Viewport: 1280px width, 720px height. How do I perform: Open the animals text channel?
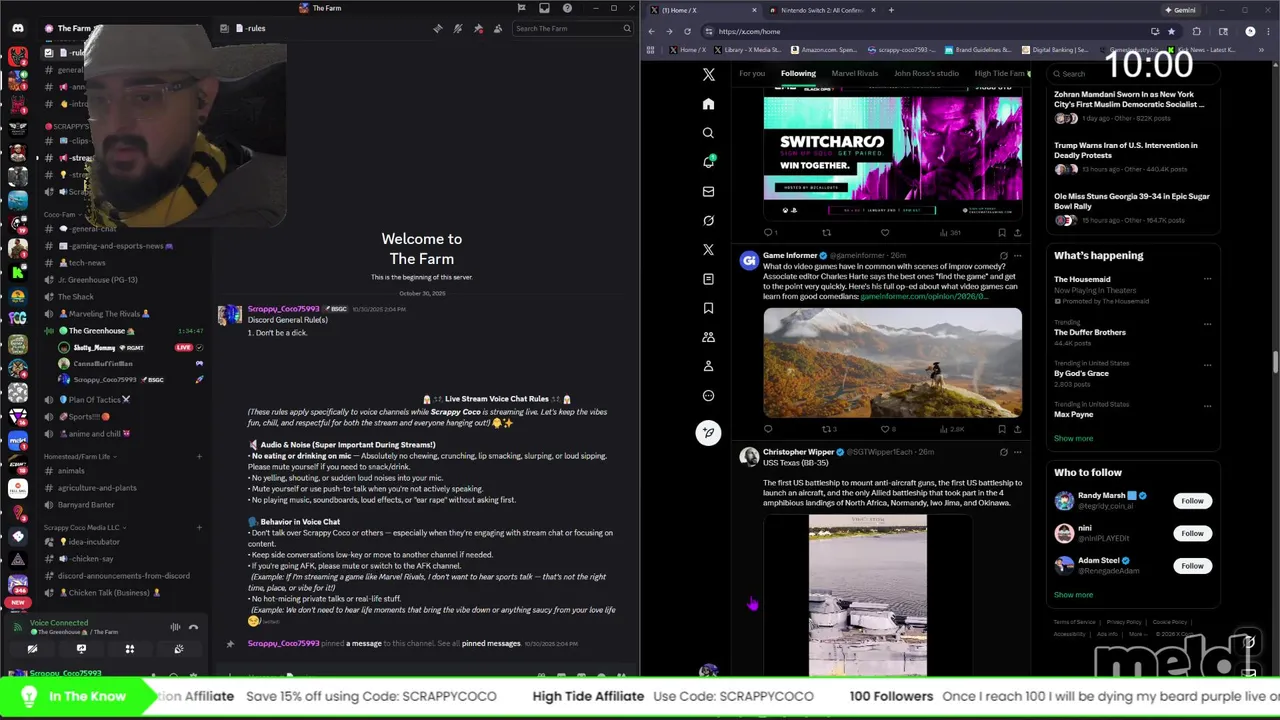tap(71, 471)
